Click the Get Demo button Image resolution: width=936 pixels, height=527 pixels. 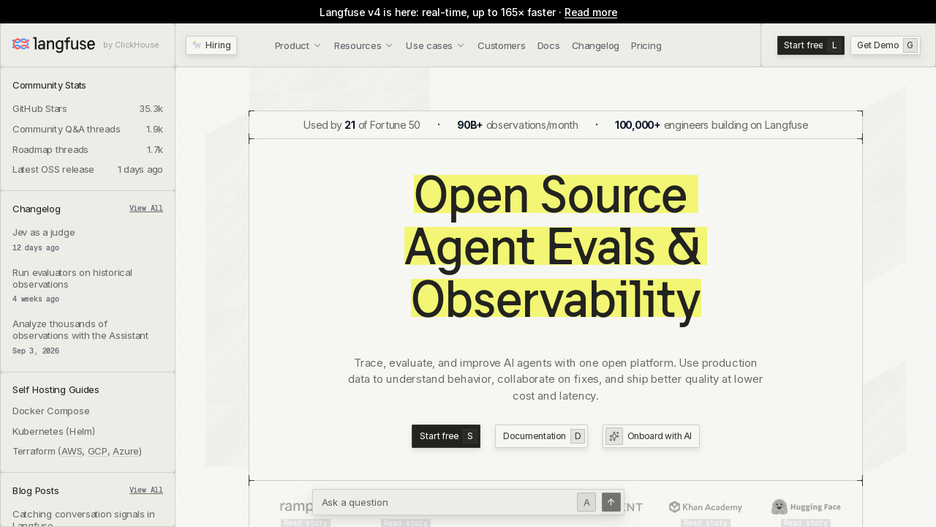click(x=885, y=45)
